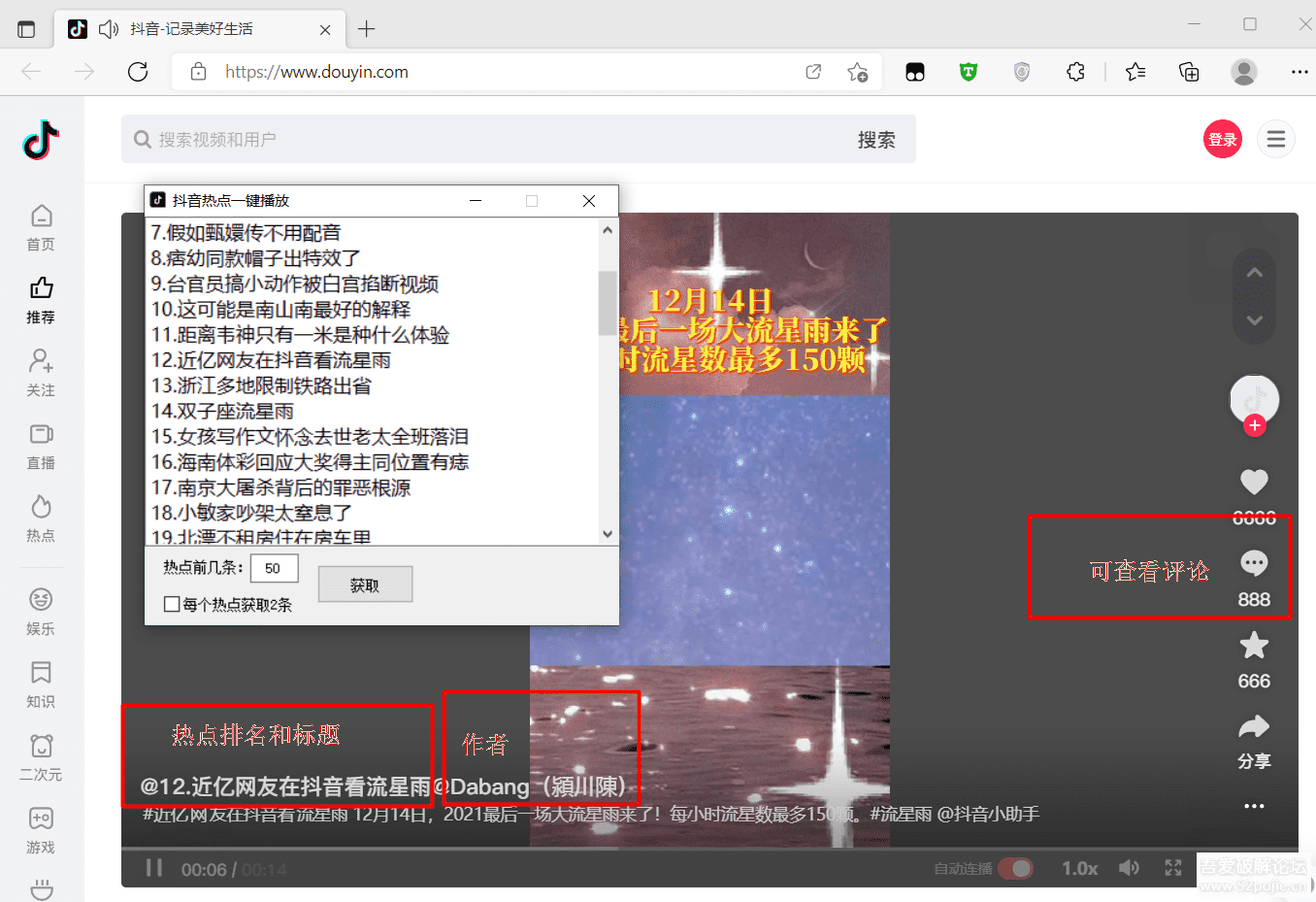Toggle the 自动连播 autoplay switch
Viewport: 1316px width, 902px height.
pyautogui.click(x=1015, y=868)
